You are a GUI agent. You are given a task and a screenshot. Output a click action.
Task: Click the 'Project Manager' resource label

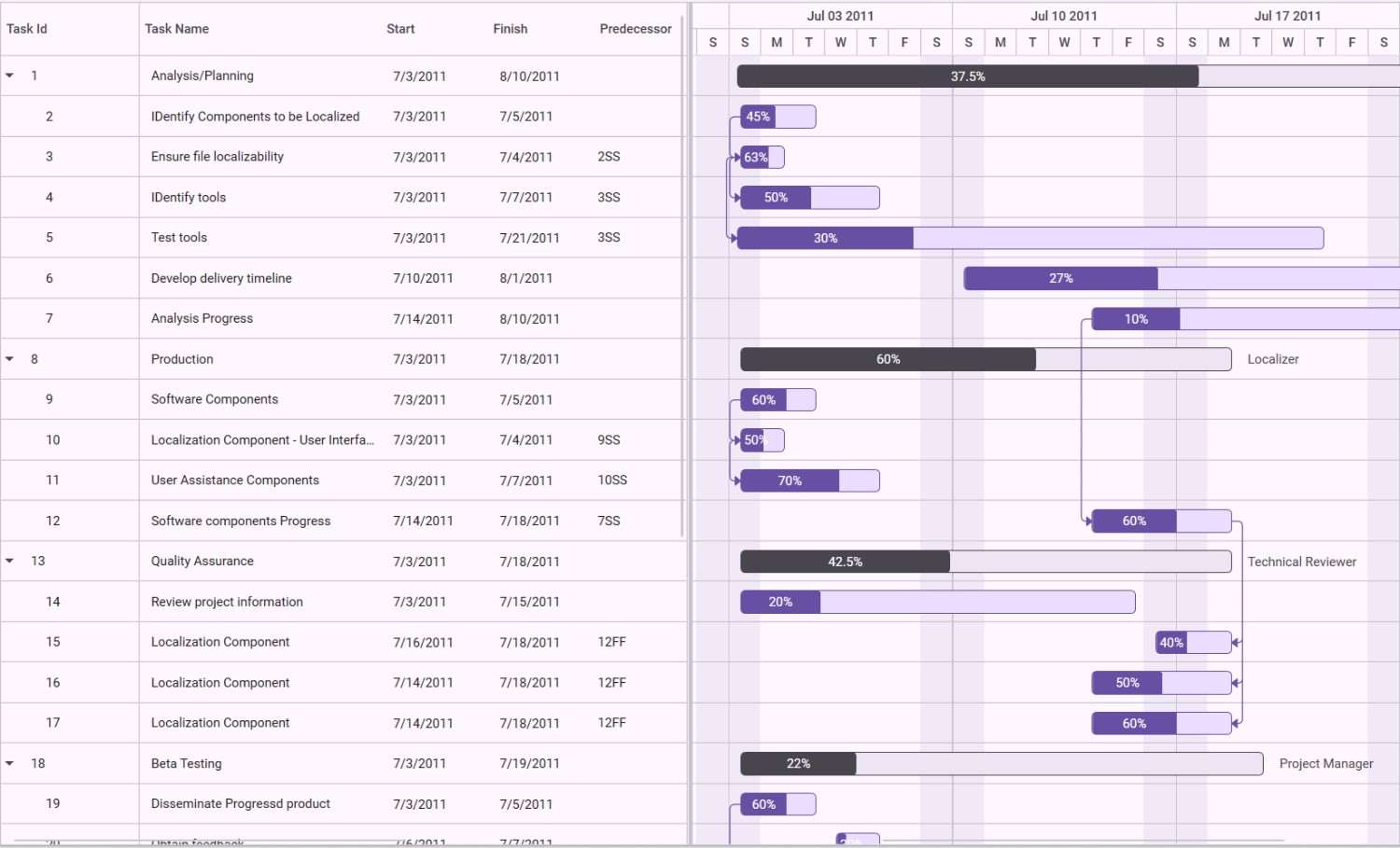pos(1326,763)
